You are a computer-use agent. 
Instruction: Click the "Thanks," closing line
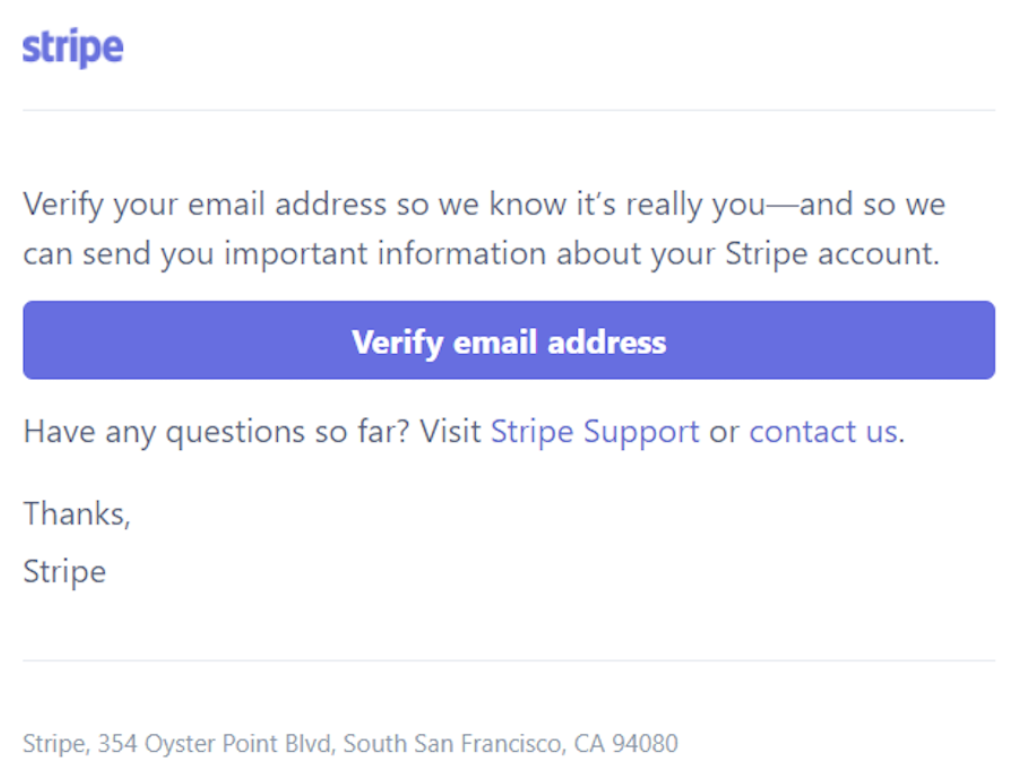tap(78, 514)
